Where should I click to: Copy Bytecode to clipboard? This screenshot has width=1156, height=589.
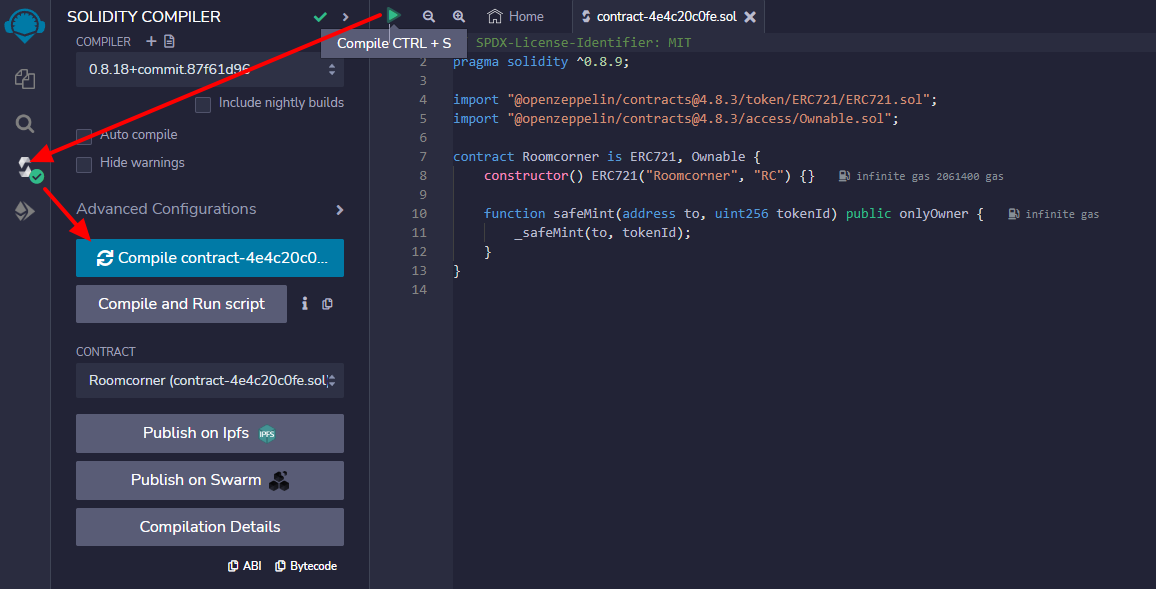(x=306, y=566)
